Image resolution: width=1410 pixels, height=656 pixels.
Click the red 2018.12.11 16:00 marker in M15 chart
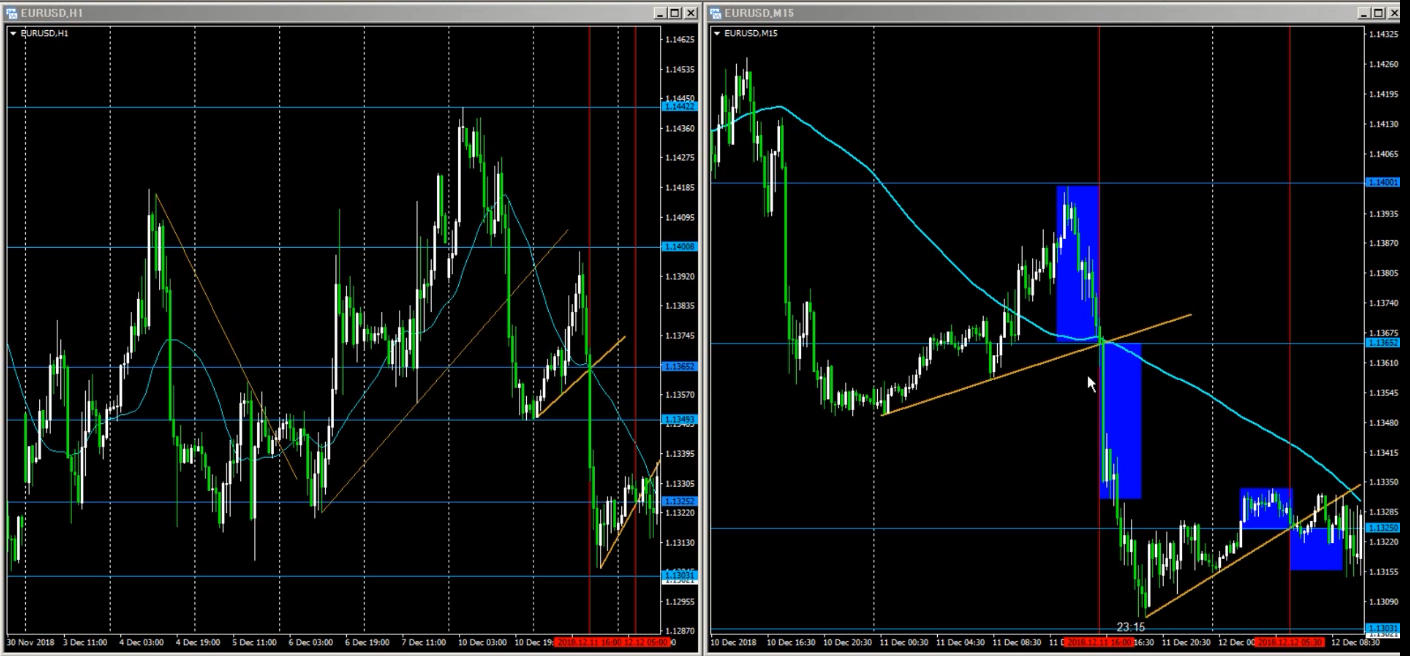pos(1097,642)
